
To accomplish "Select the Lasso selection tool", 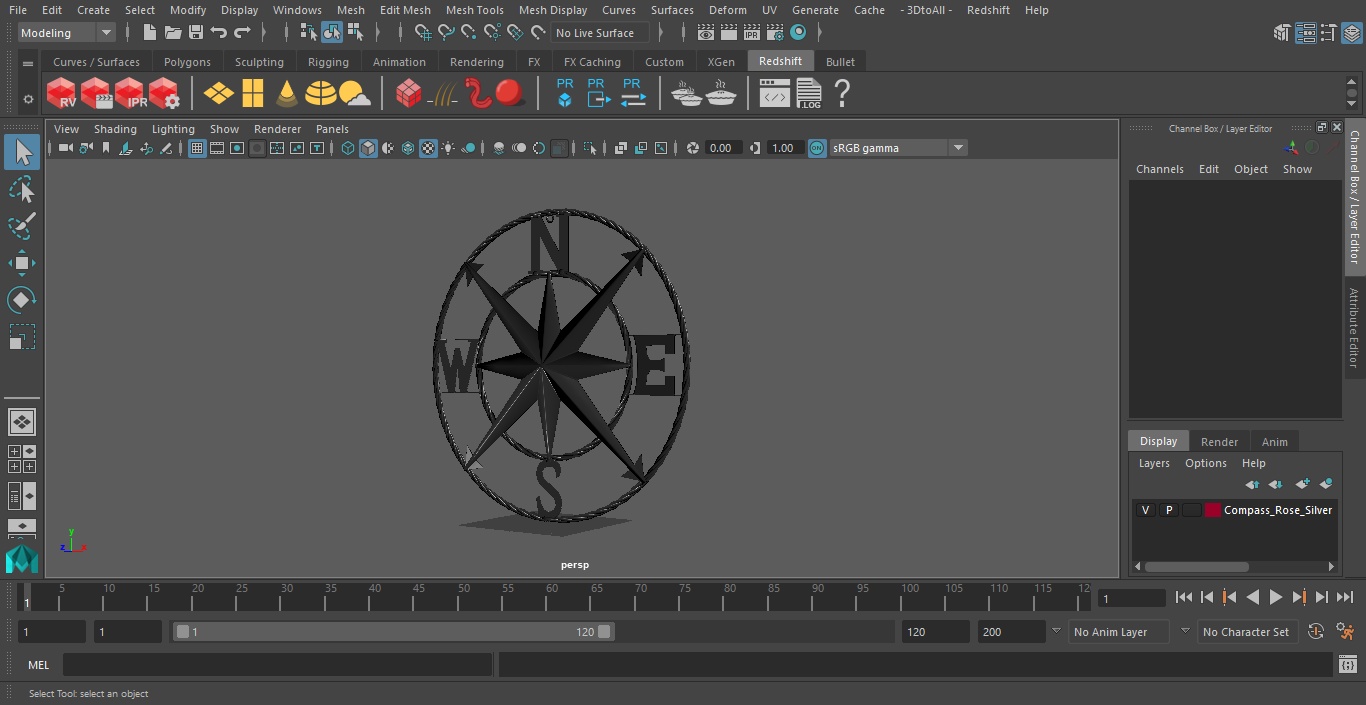I will point(22,189).
